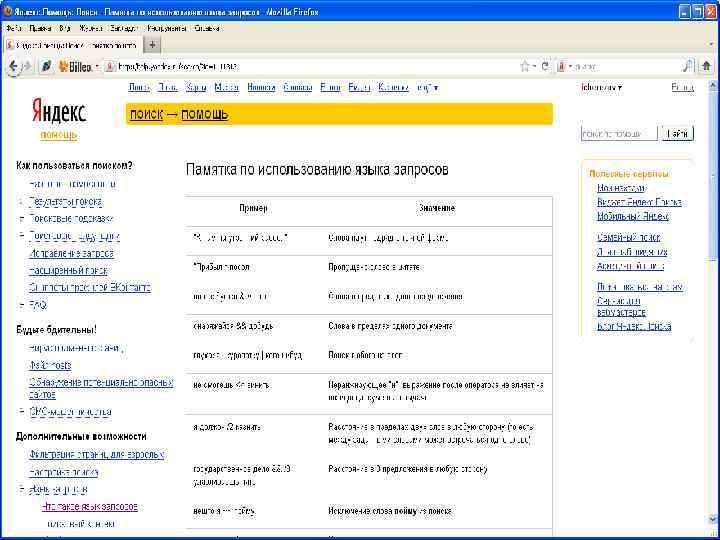Image resolution: width=720 pixels, height=540 pixels.
Task: Open Что такое язык запросов link
Action: point(90,506)
